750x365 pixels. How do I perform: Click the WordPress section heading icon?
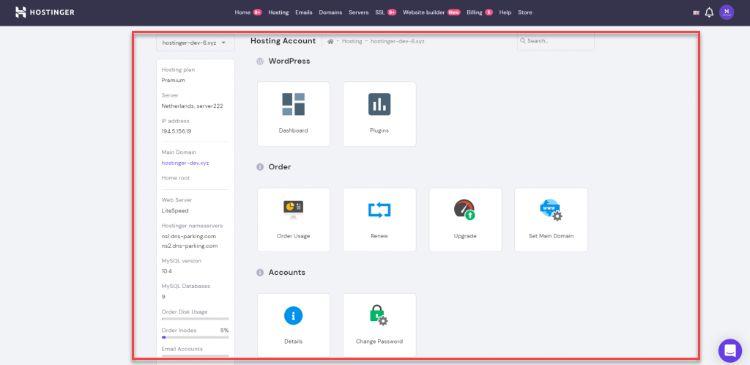pyautogui.click(x=260, y=61)
